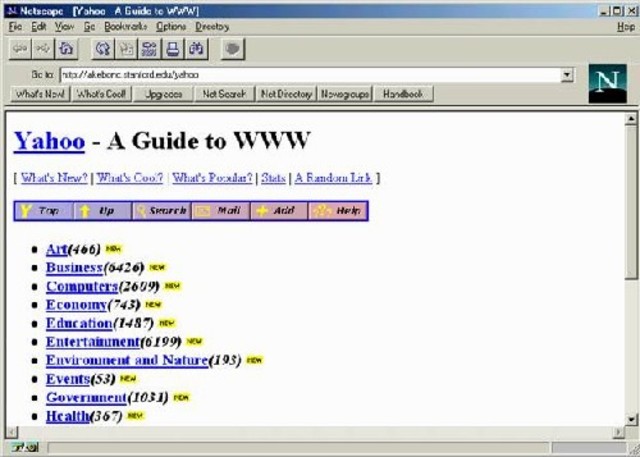Screen dimensions: 640x457
Task: Click the security status icon in status bar
Action: [25, 448]
